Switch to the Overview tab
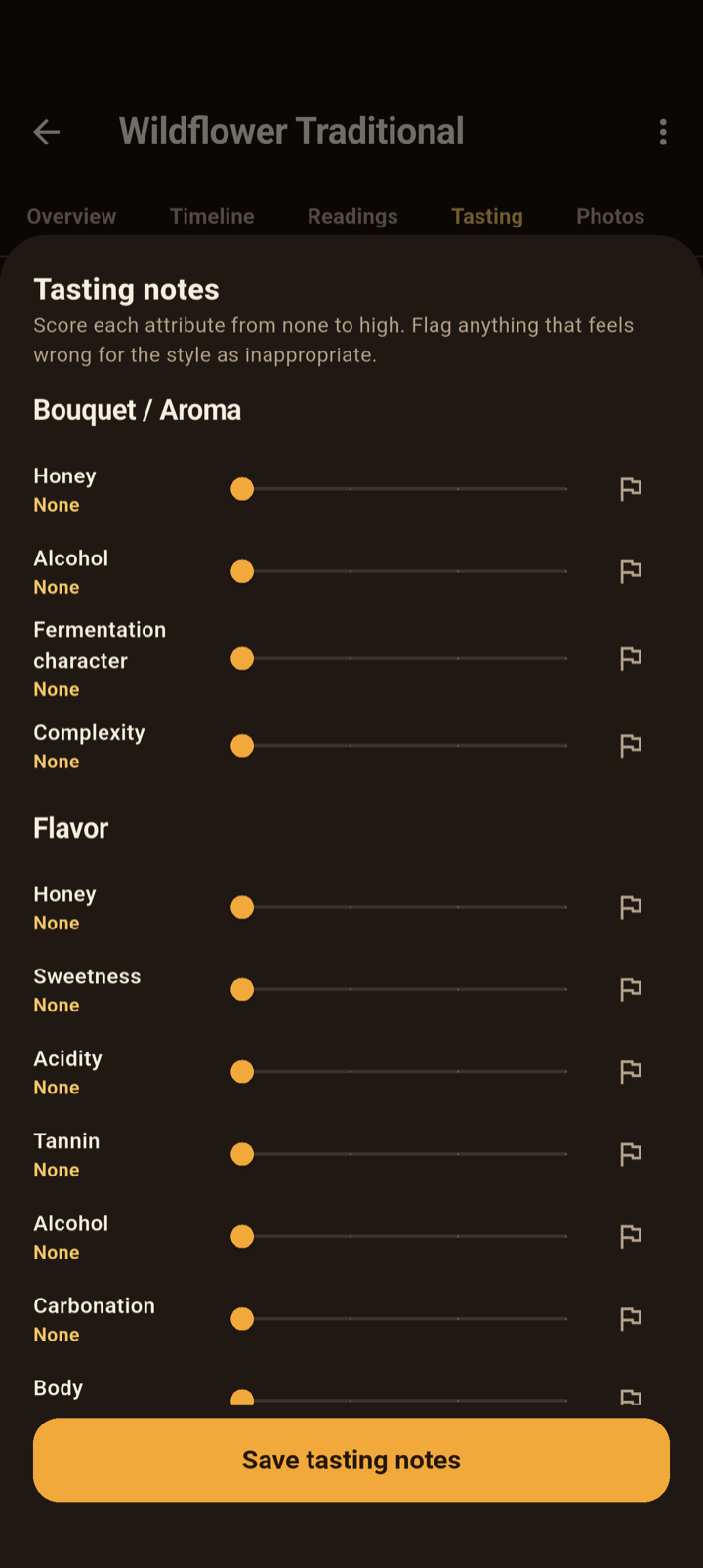Viewport: 703px width, 1568px height. [x=71, y=217]
